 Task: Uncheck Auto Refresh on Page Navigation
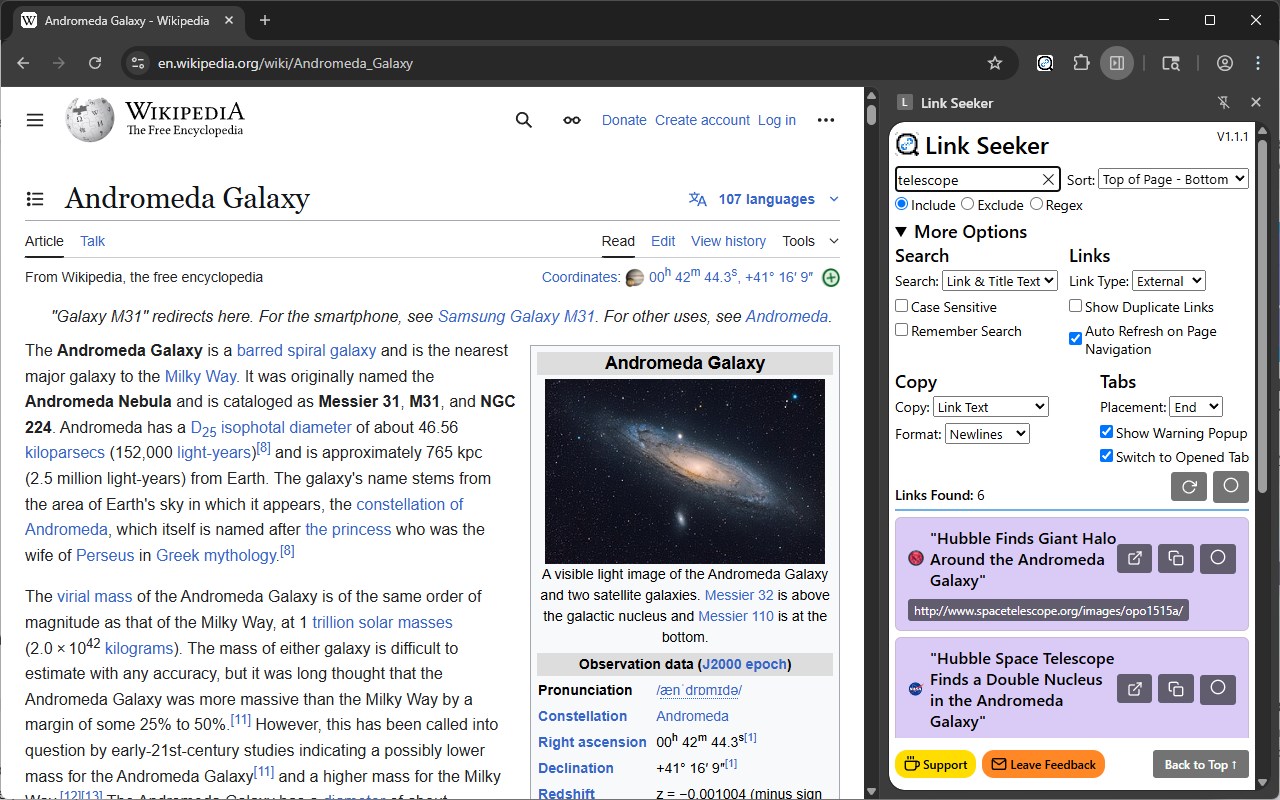[1076, 338]
